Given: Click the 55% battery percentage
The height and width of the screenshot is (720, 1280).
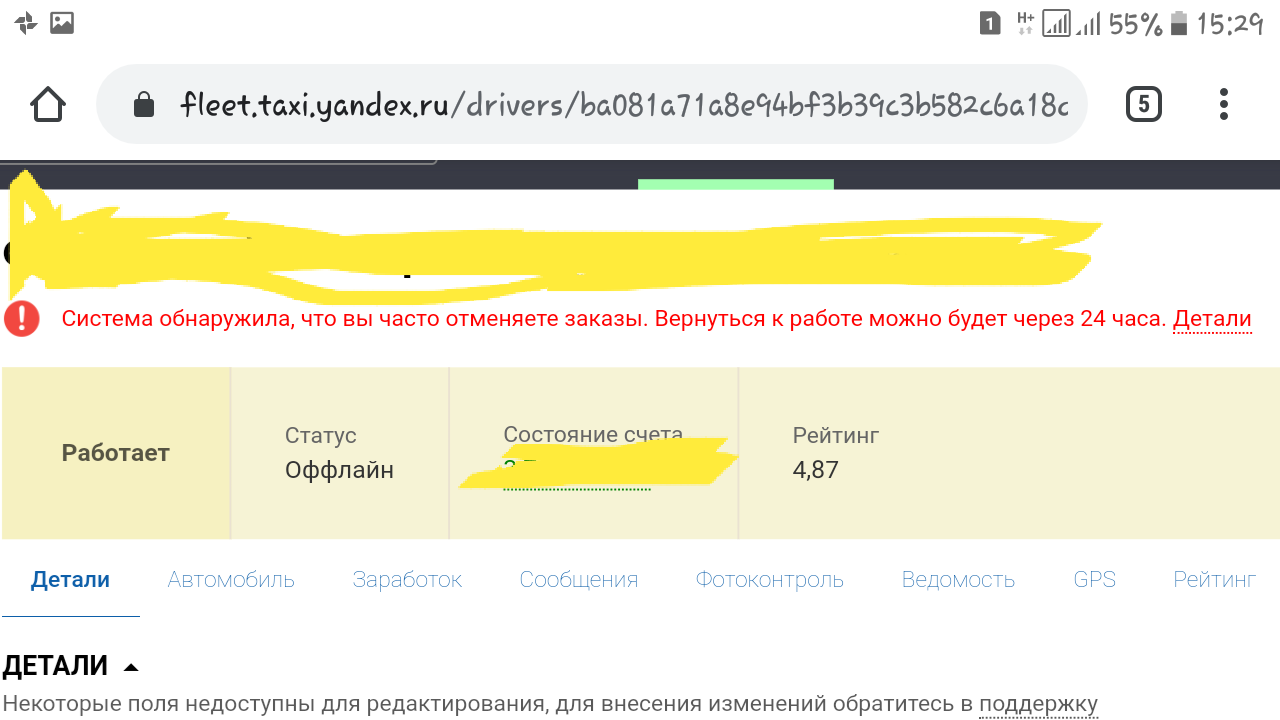Looking at the screenshot, I should [x=1135, y=23].
